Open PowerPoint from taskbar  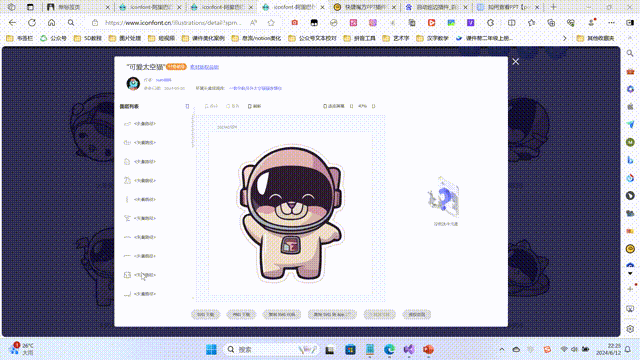(428, 349)
